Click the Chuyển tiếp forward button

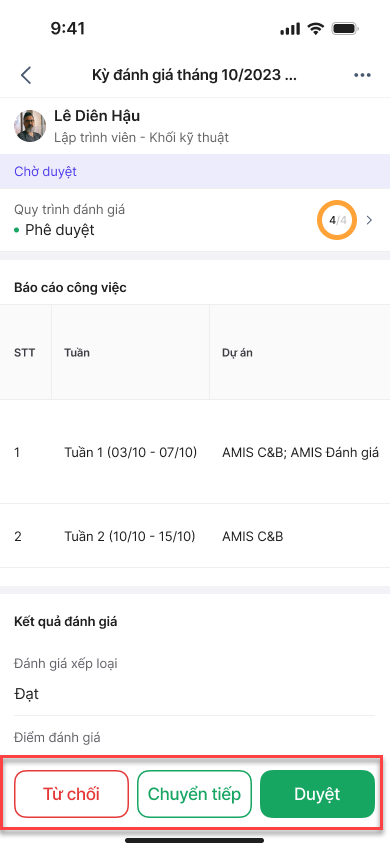pos(194,794)
